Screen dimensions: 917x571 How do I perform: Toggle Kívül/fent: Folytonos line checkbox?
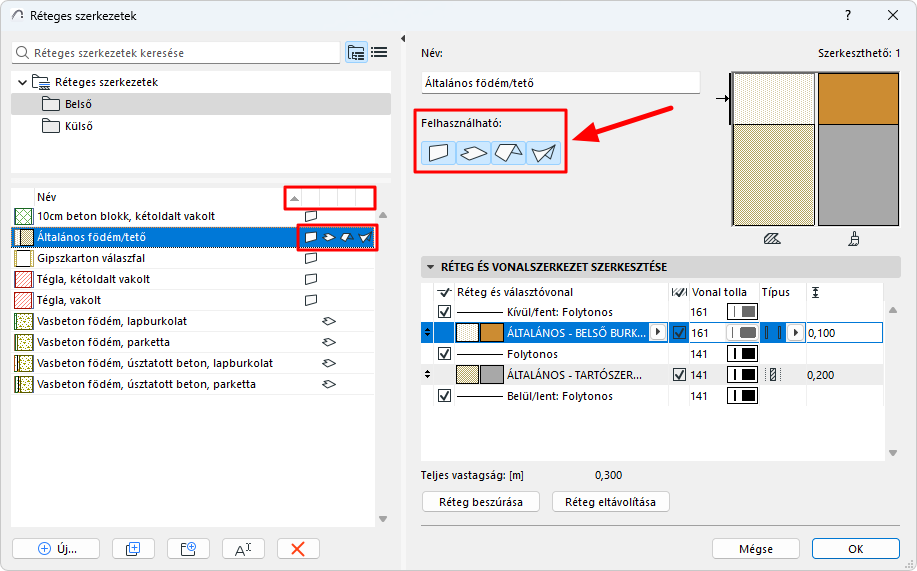pyautogui.click(x=444, y=312)
